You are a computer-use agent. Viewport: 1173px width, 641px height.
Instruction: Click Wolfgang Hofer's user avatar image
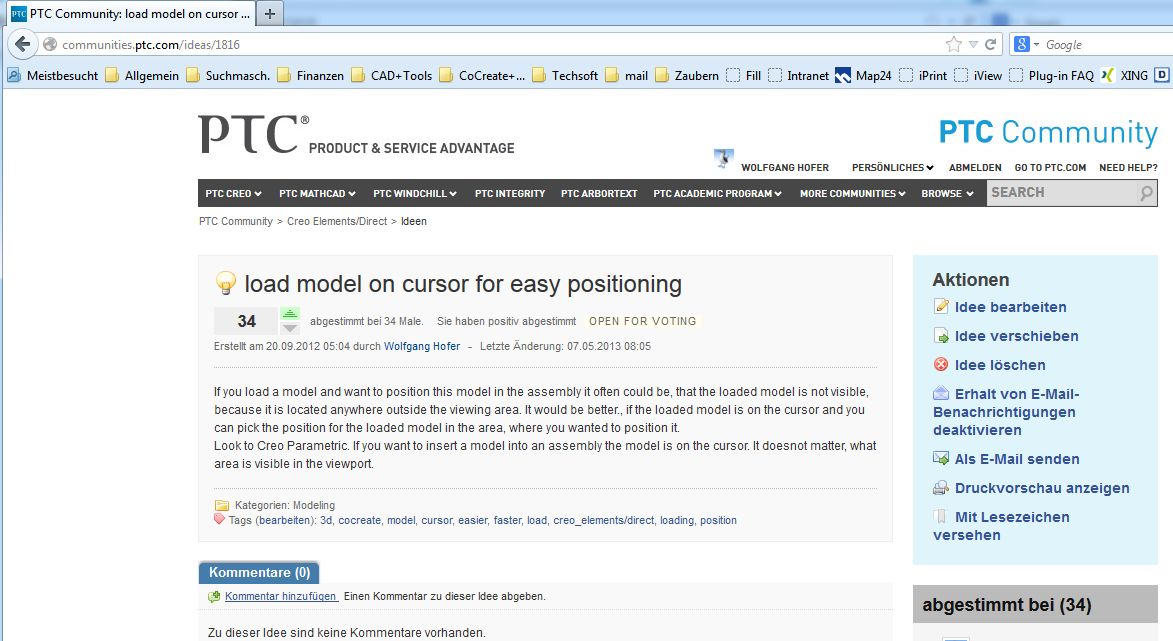coord(723,159)
